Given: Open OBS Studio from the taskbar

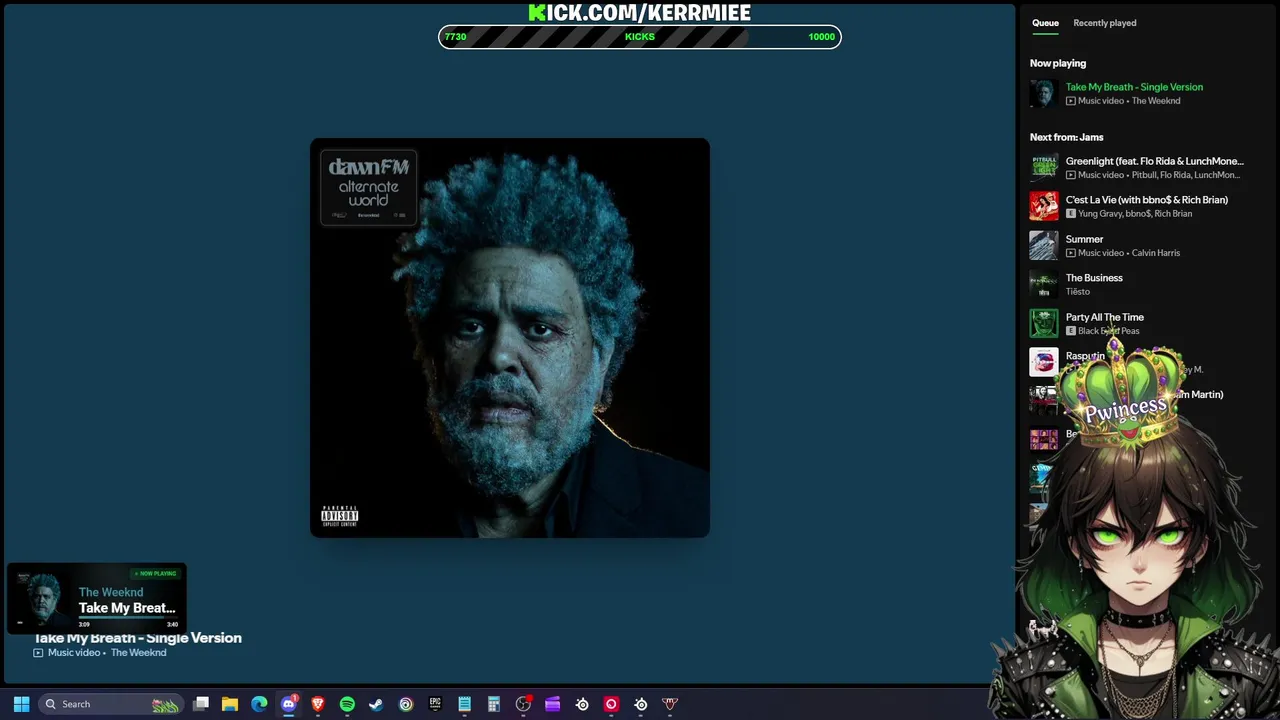Looking at the screenshot, I should [523, 704].
